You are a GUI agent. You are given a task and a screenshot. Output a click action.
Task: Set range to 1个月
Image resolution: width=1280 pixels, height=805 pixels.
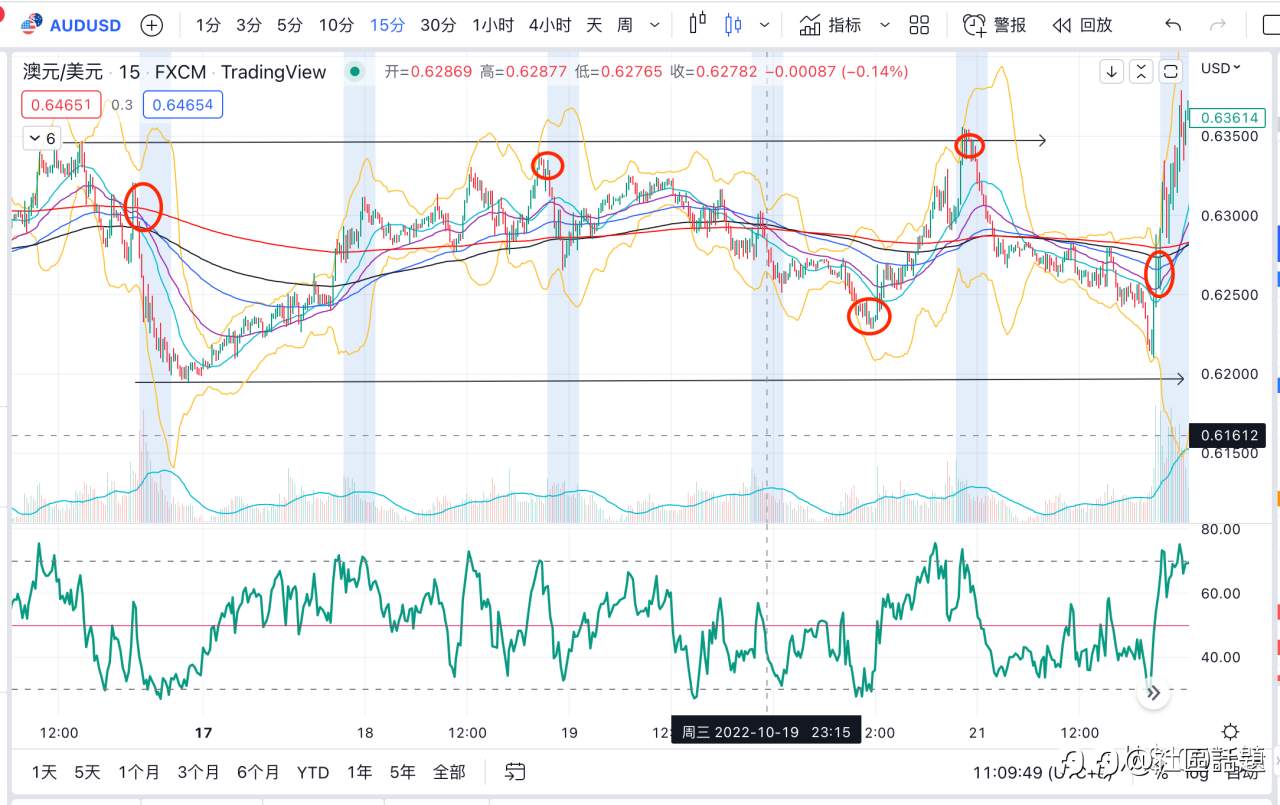[139, 772]
